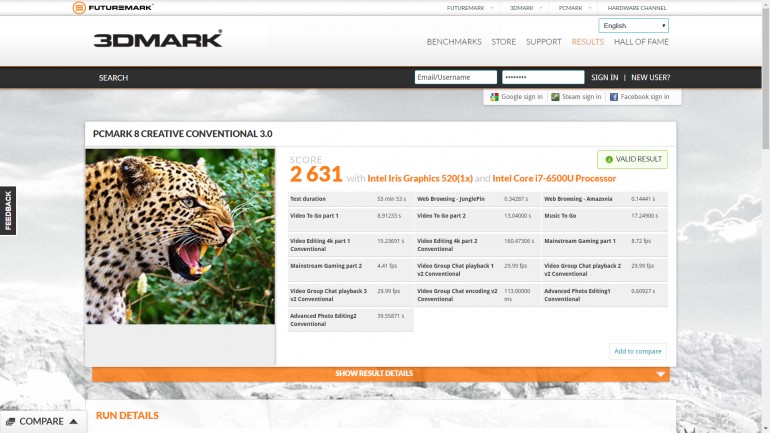Open the Hall of Fame page
The width and height of the screenshot is (770, 433).
click(x=641, y=42)
